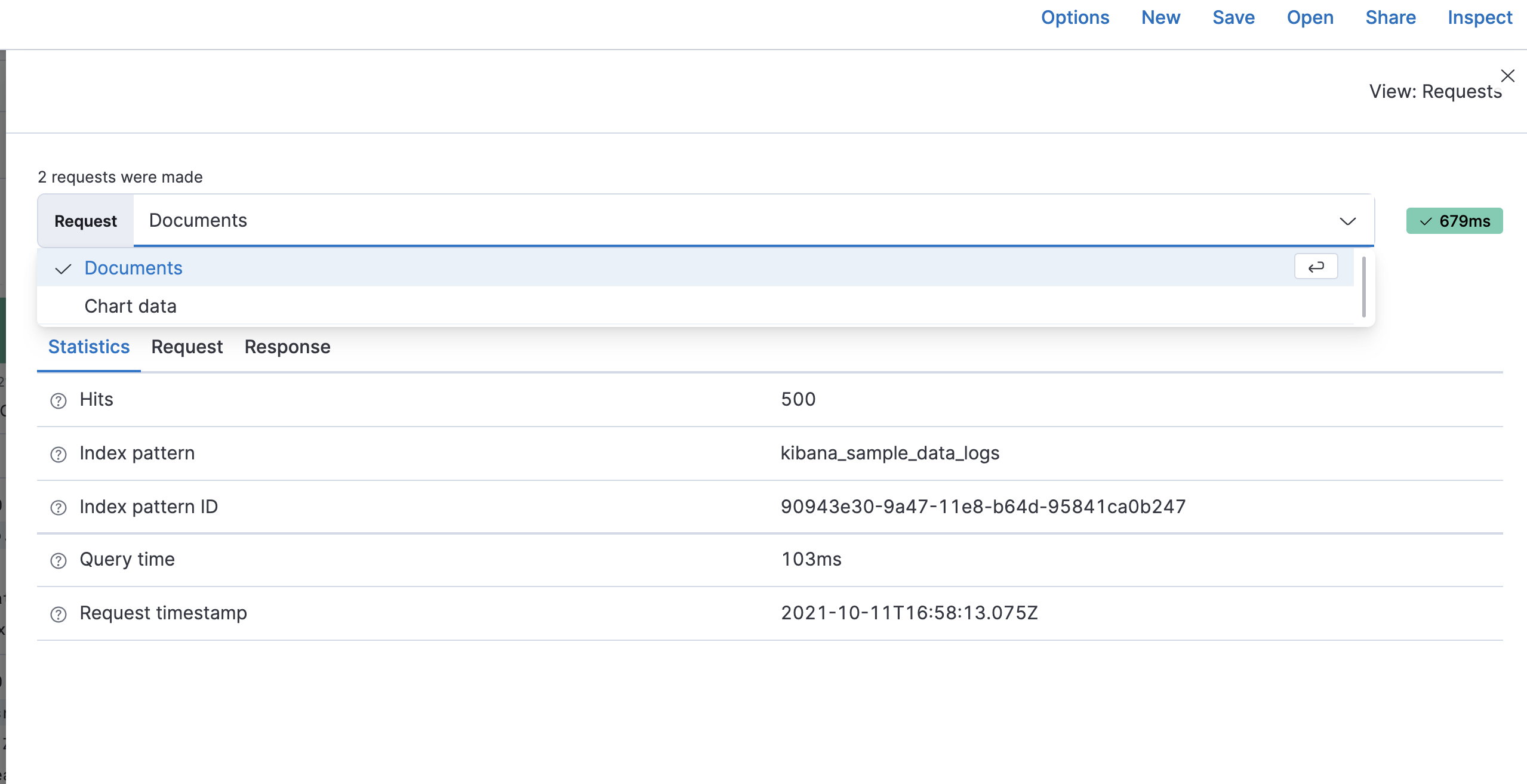Close the inspector flyout with X
This screenshot has width=1527, height=784.
[1507, 76]
